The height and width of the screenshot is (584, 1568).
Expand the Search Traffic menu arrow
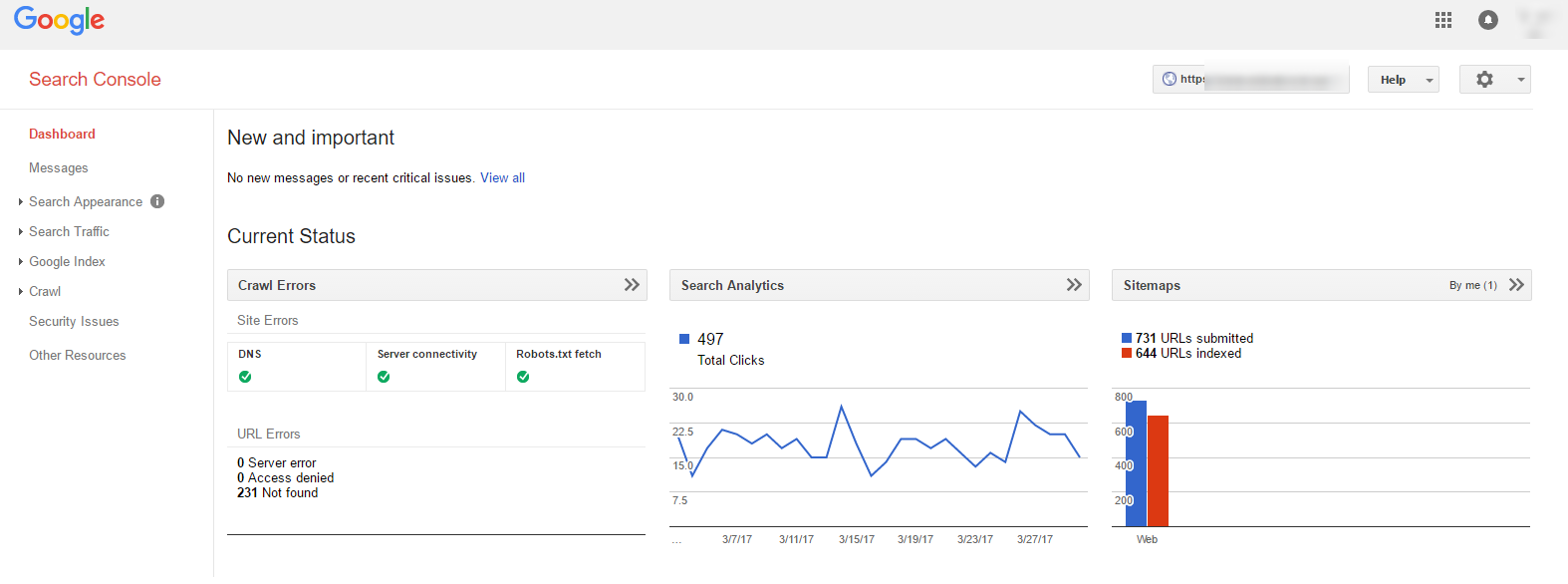click(21, 231)
